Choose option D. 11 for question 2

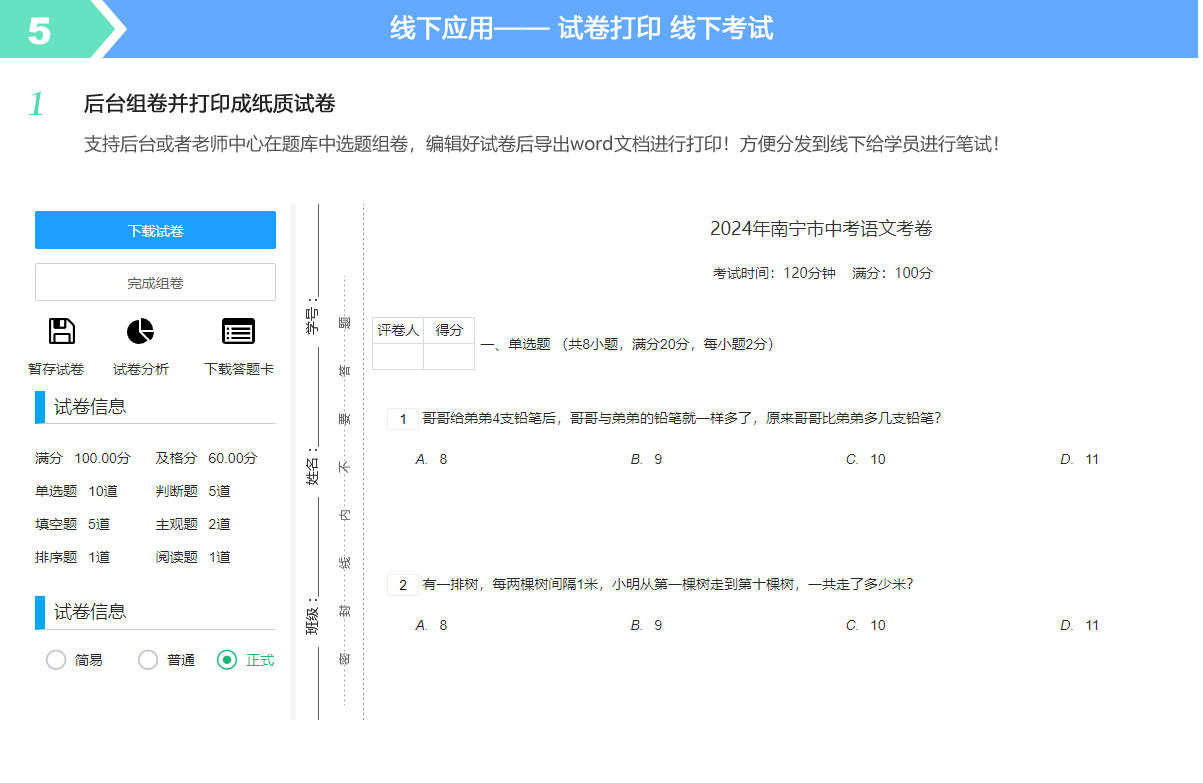pyautogui.click(x=1080, y=625)
